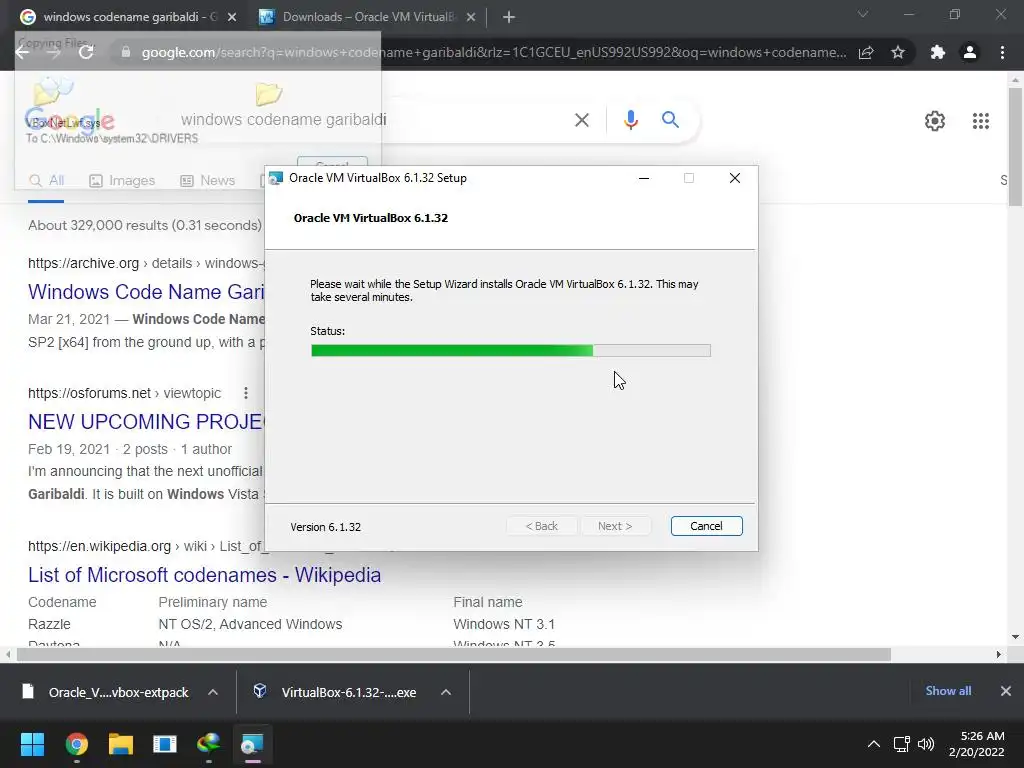Open a new Chrome tab
The image size is (1024, 768).
click(x=509, y=18)
